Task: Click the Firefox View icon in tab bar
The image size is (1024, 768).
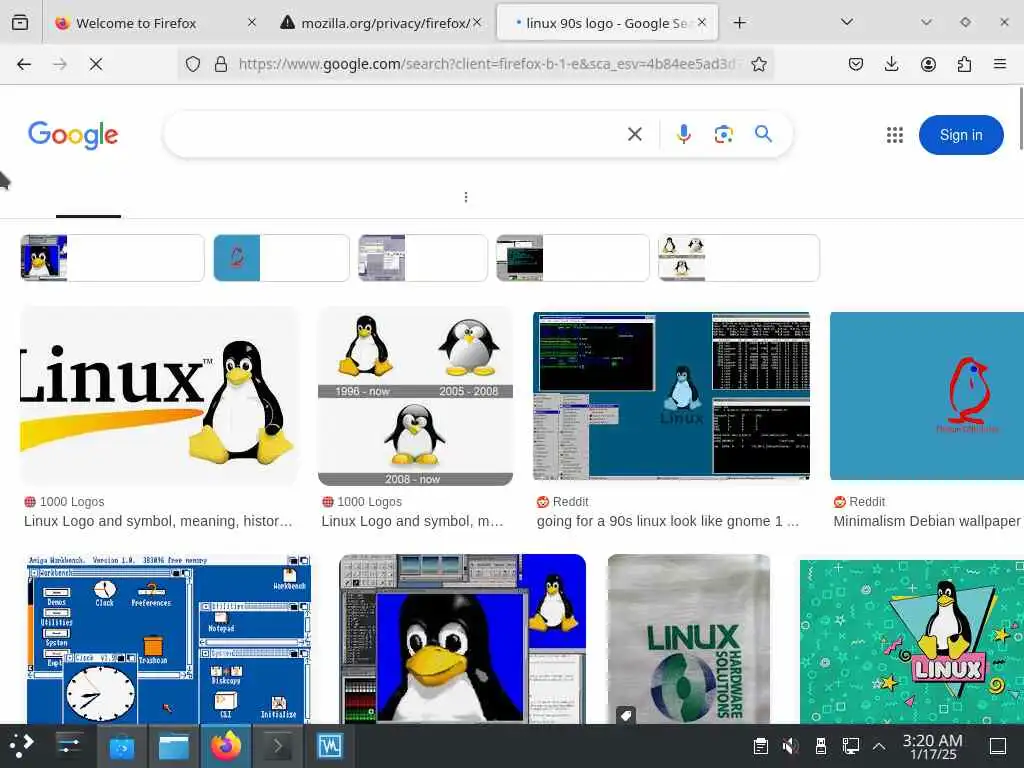Action: (x=20, y=23)
